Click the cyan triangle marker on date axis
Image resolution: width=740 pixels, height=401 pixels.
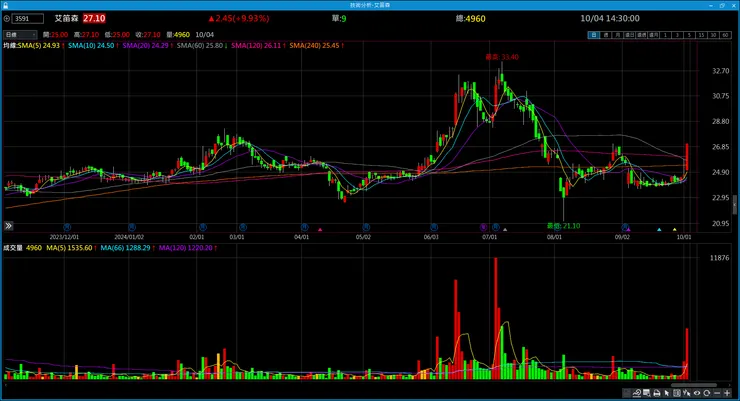point(659,230)
